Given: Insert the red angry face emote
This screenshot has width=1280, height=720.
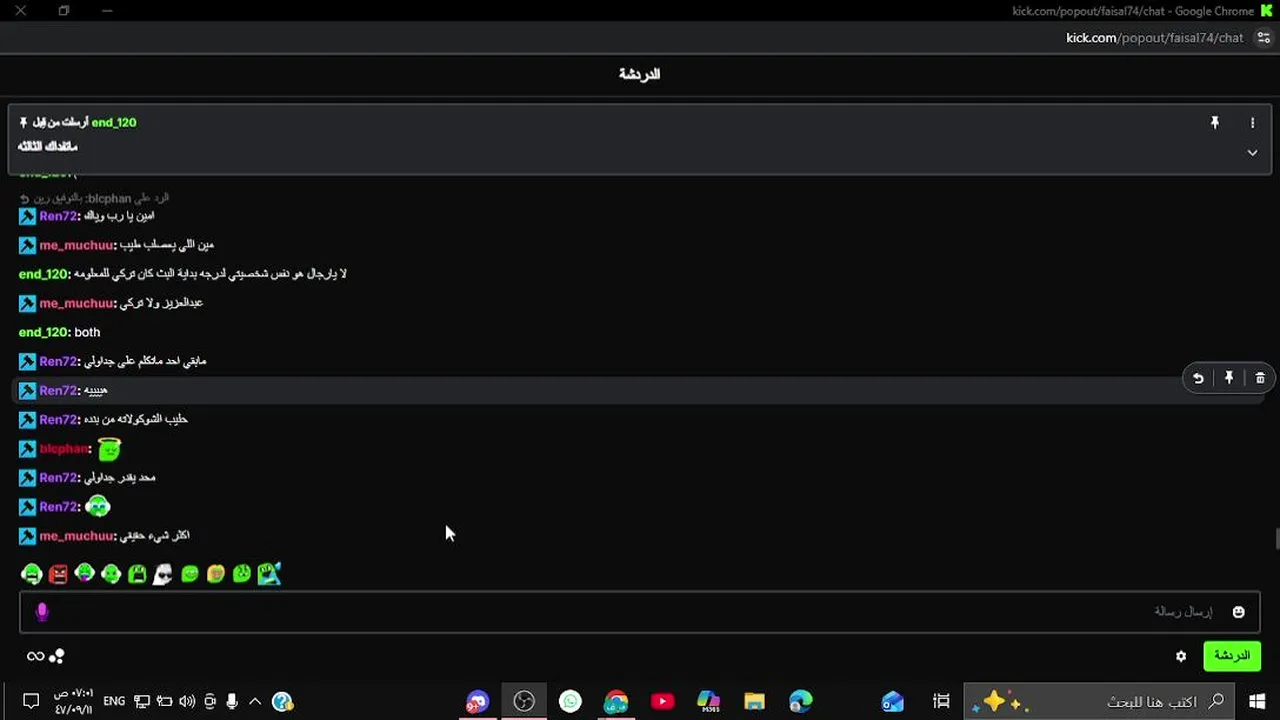Looking at the screenshot, I should click(58, 574).
